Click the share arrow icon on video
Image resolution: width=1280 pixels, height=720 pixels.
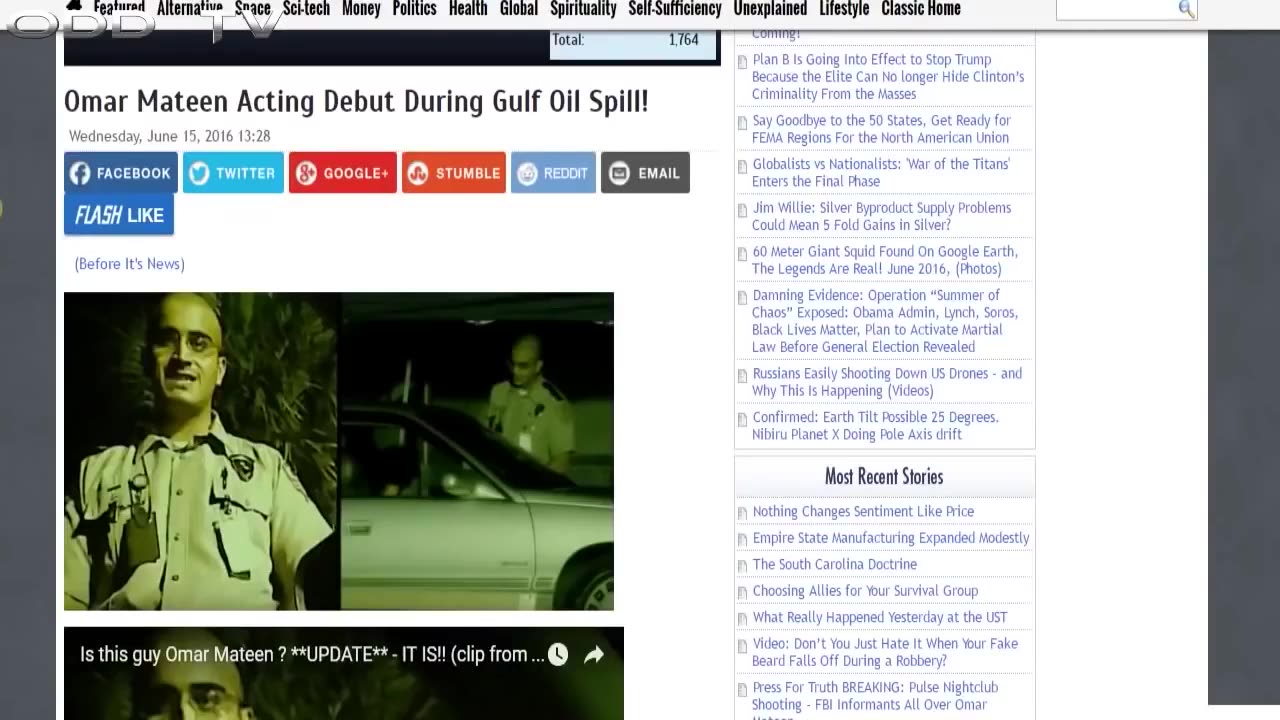click(x=594, y=654)
